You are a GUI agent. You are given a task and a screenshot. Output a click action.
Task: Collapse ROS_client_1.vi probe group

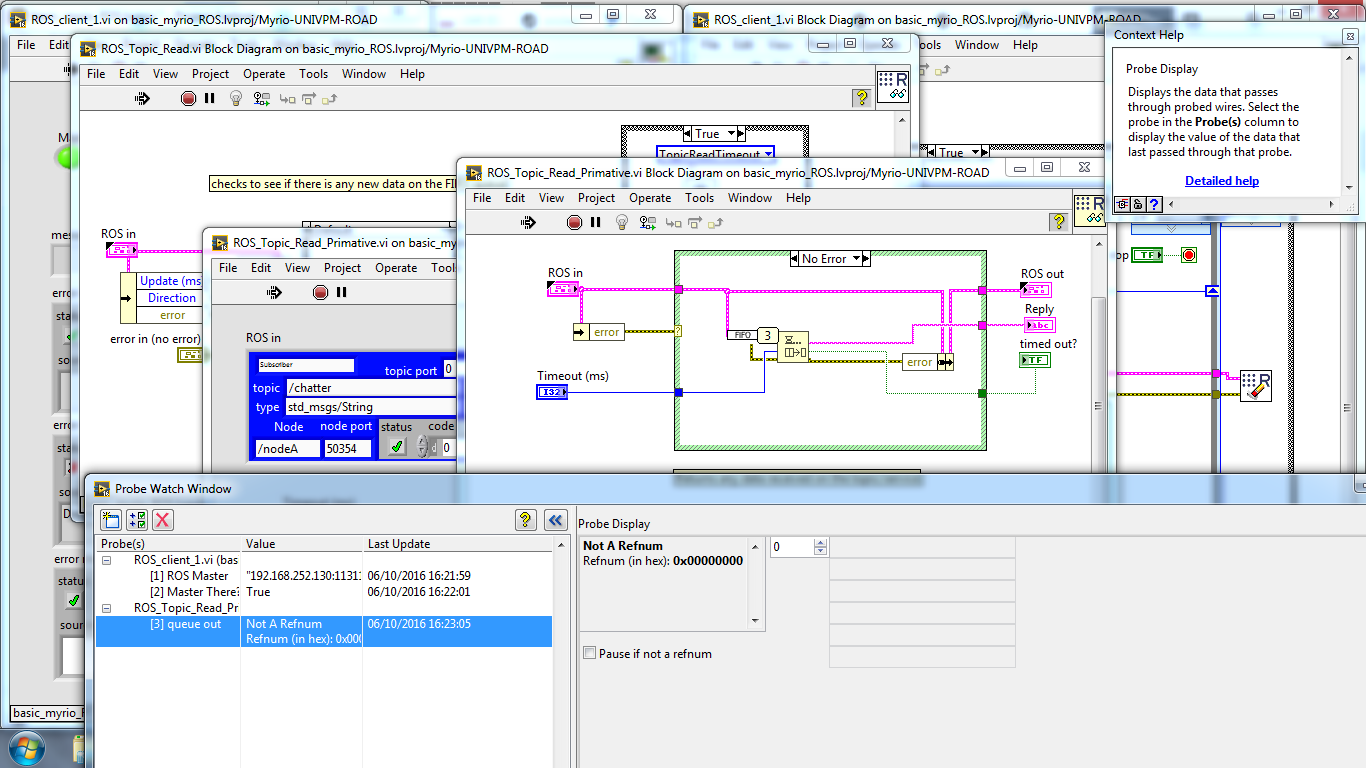(107, 560)
